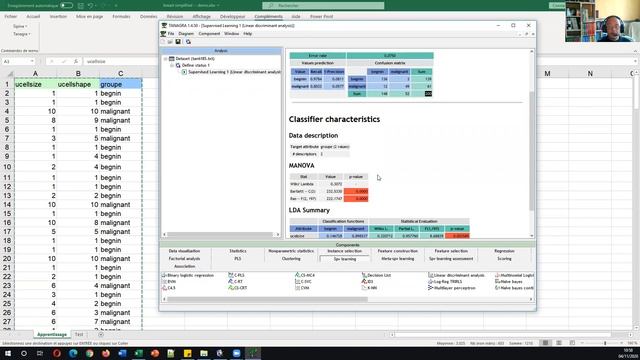
Task: Click the Excel zoom slider
Action: click(605, 343)
